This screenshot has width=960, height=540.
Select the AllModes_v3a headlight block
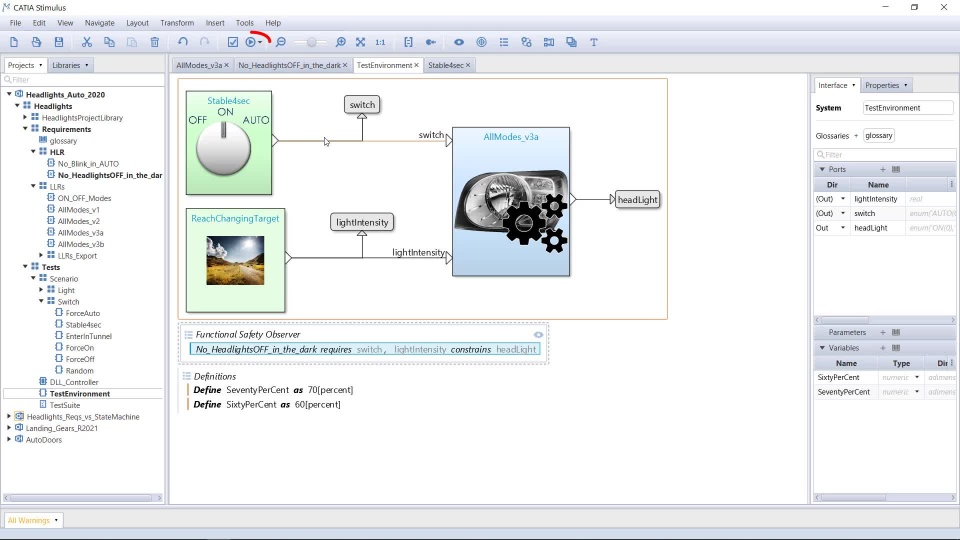coord(511,202)
